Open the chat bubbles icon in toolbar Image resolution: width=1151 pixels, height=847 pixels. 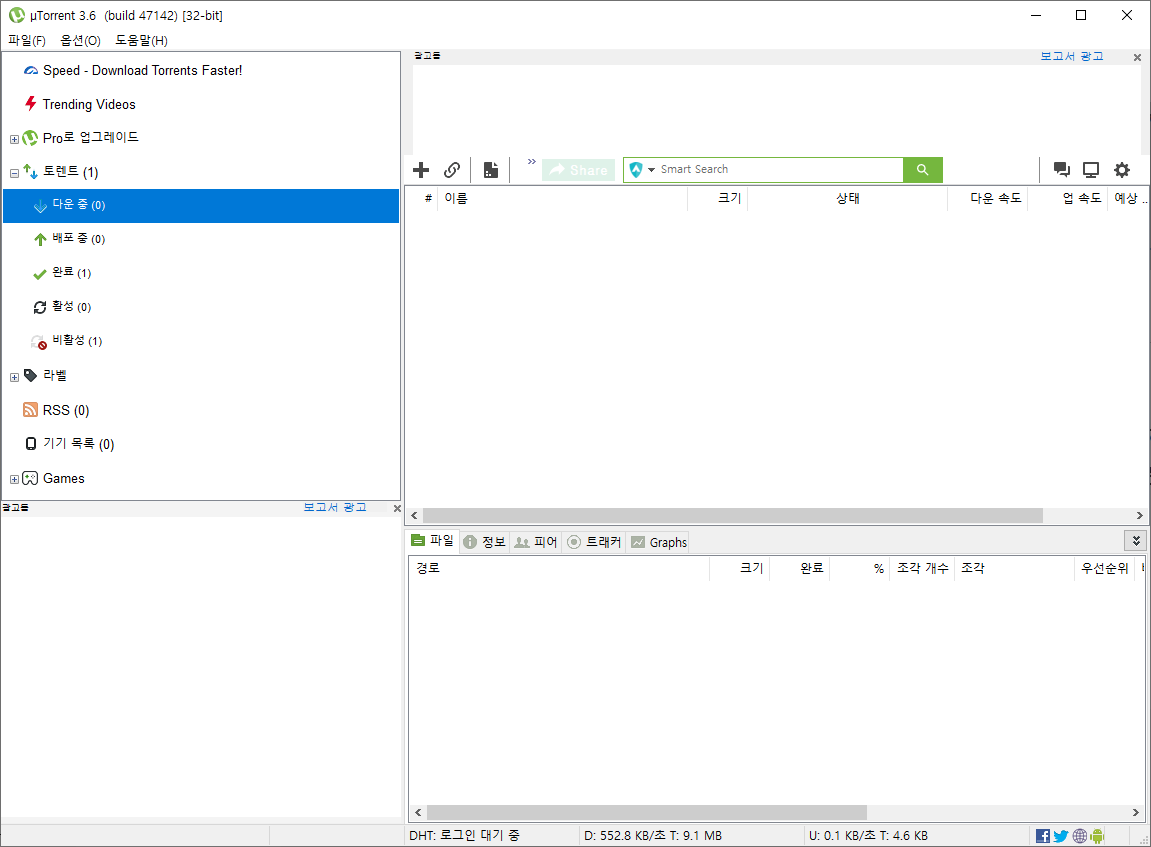1061,170
